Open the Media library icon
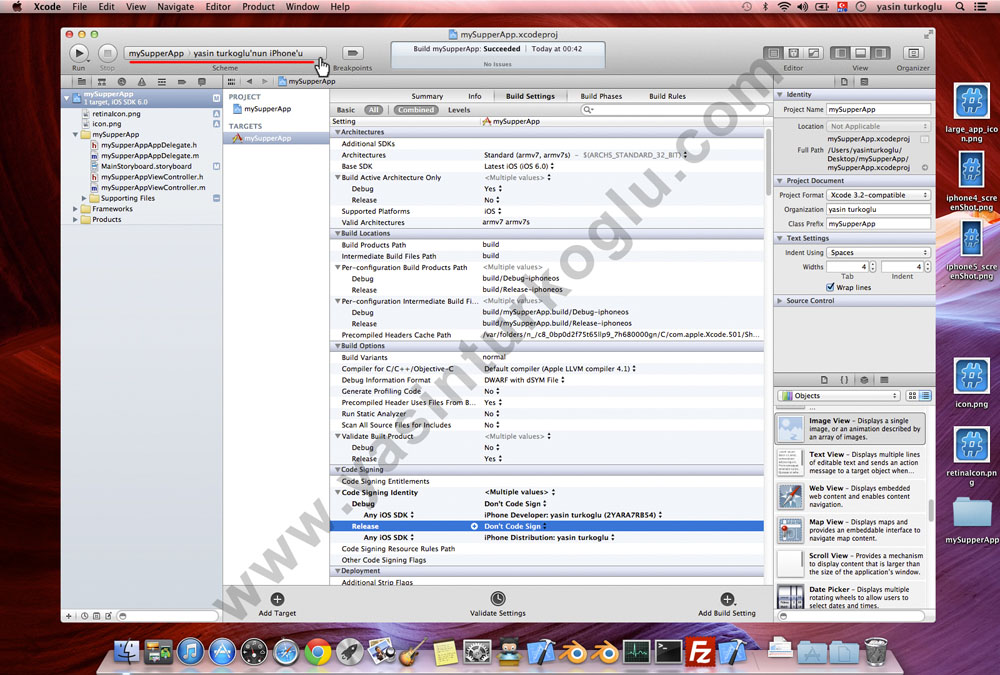The image size is (1000, 675). coord(884,380)
